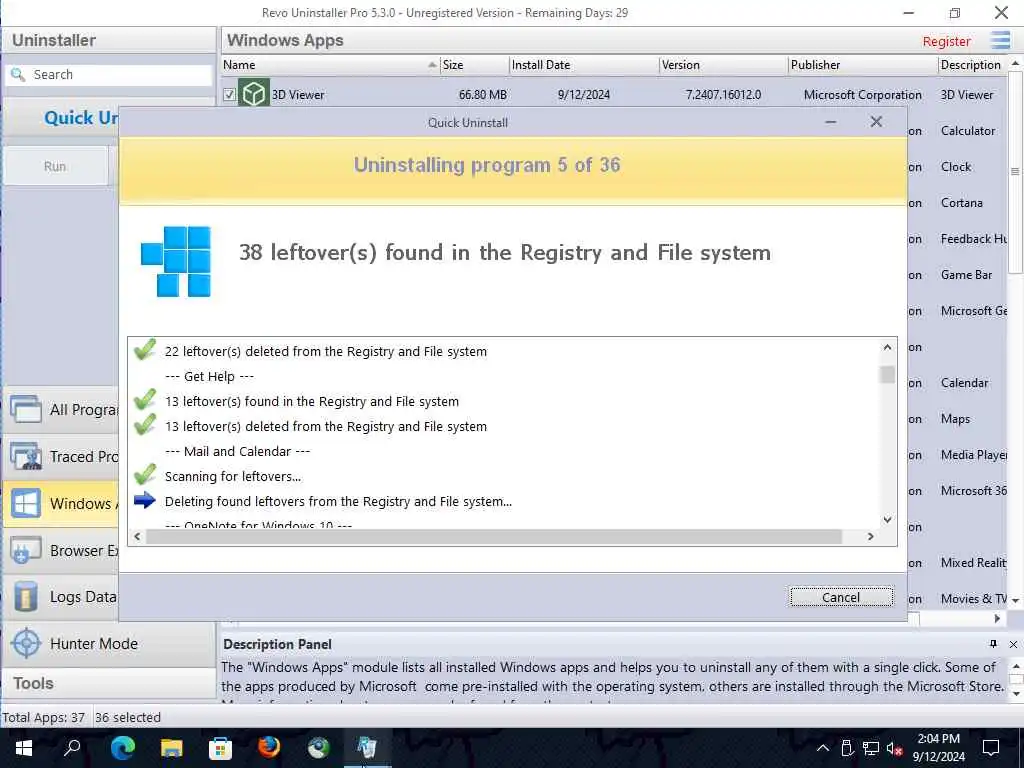Open the network tray icon
Image resolution: width=1024 pixels, height=768 pixels.
(x=871, y=748)
